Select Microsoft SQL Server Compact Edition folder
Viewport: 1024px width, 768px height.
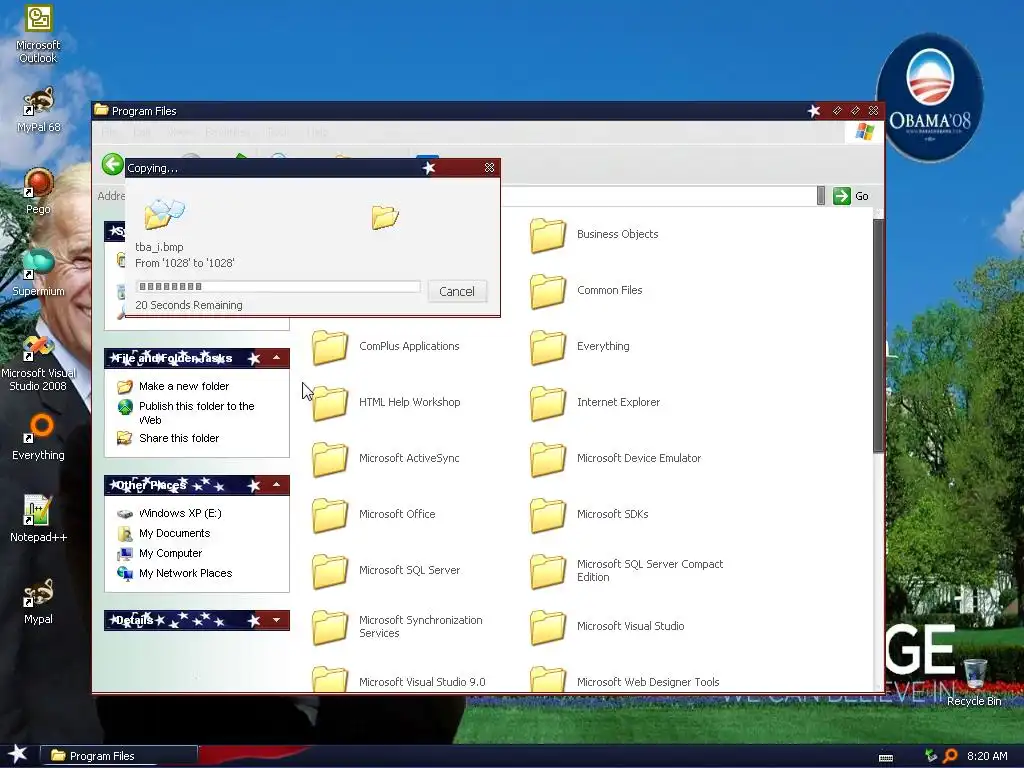pos(627,571)
